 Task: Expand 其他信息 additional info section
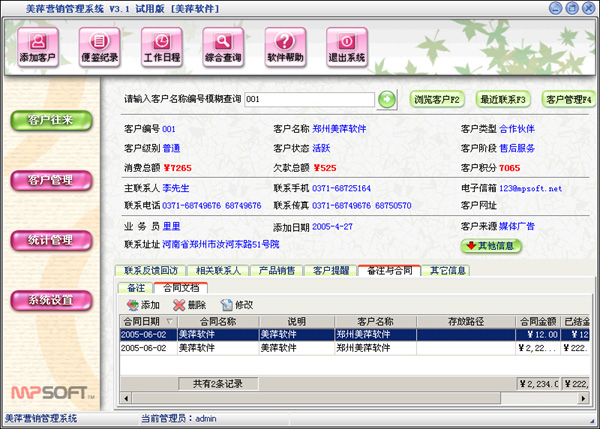point(491,245)
